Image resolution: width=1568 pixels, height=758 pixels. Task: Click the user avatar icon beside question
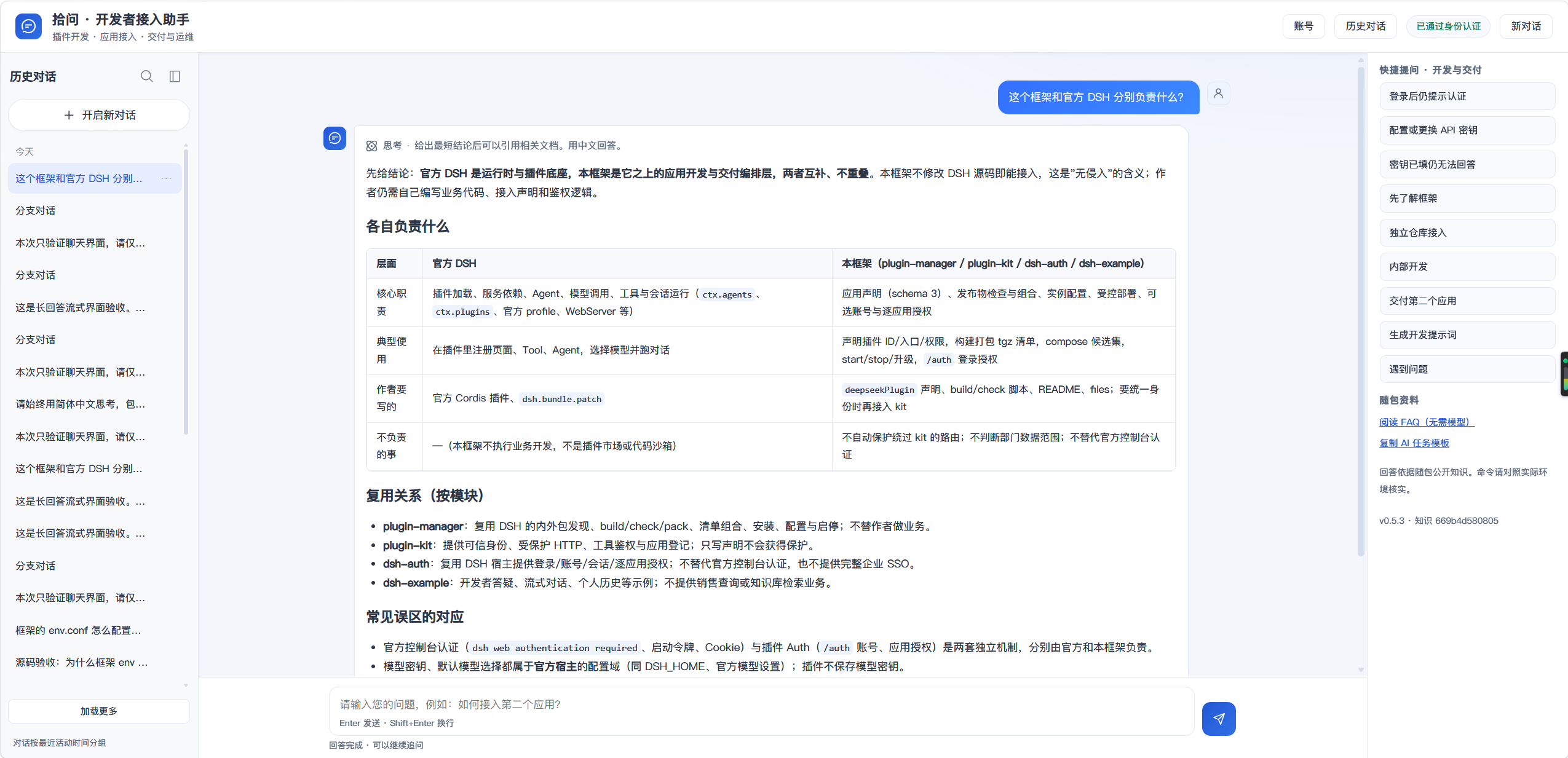tap(1218, 93)
